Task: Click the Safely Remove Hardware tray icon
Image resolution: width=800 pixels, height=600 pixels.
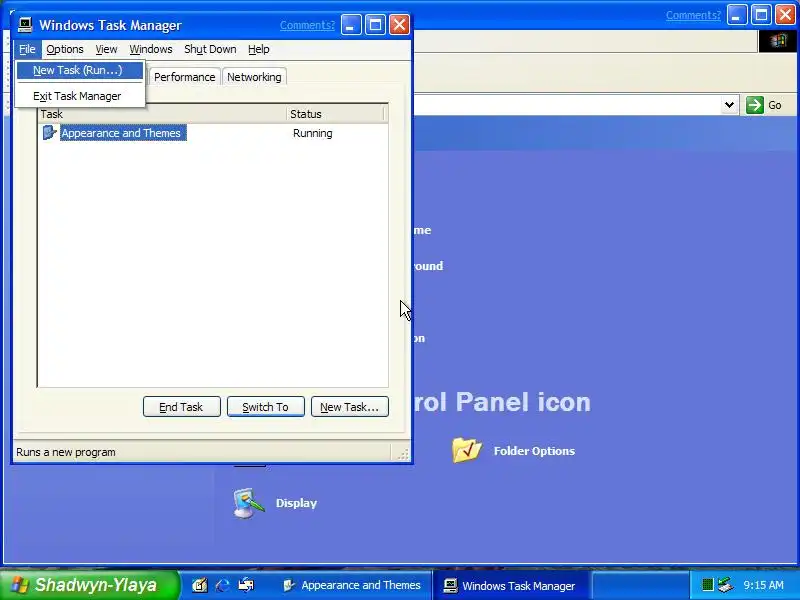Action: click(725, 585)
